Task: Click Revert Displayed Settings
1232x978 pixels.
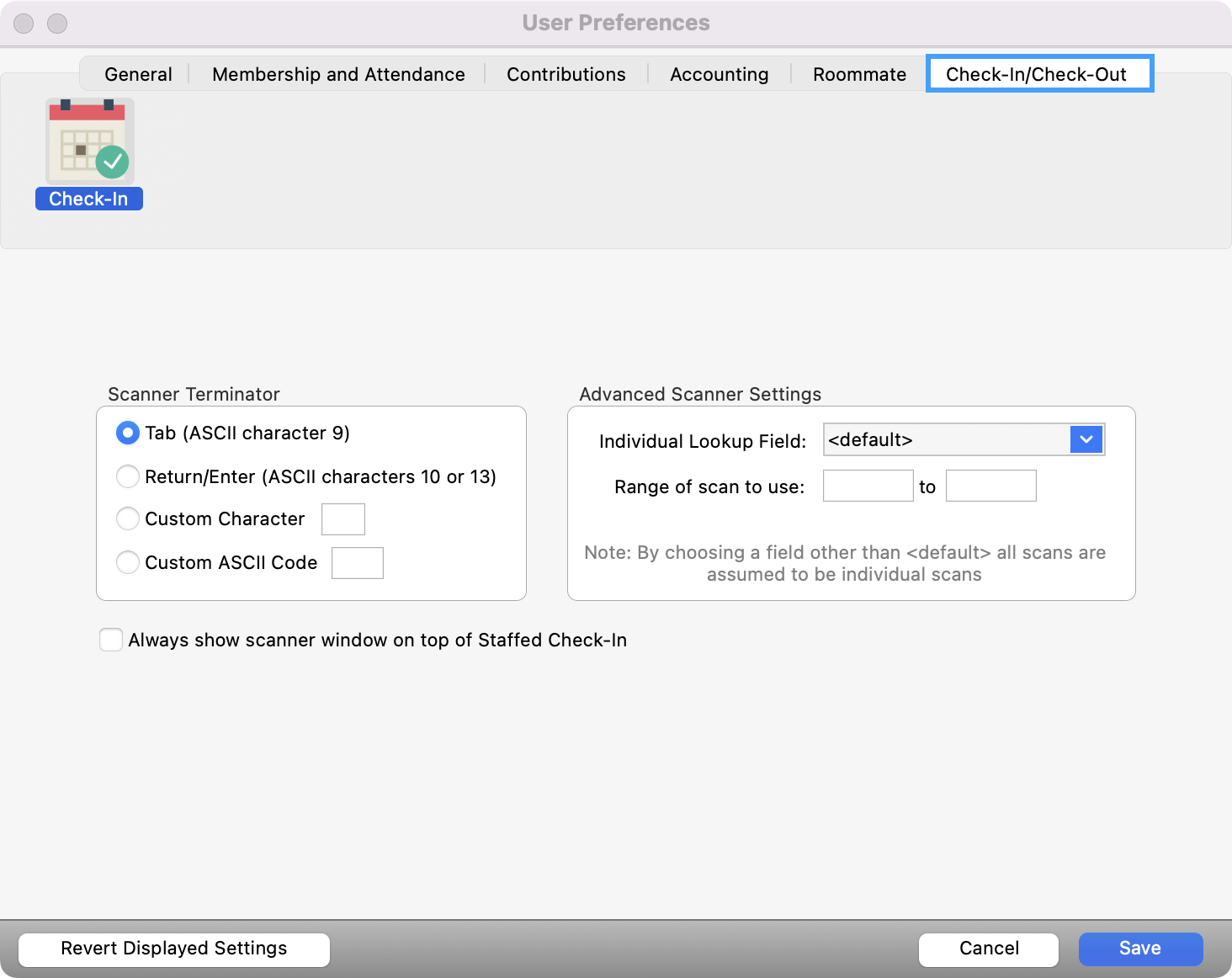Action: (x=173, y=949)
